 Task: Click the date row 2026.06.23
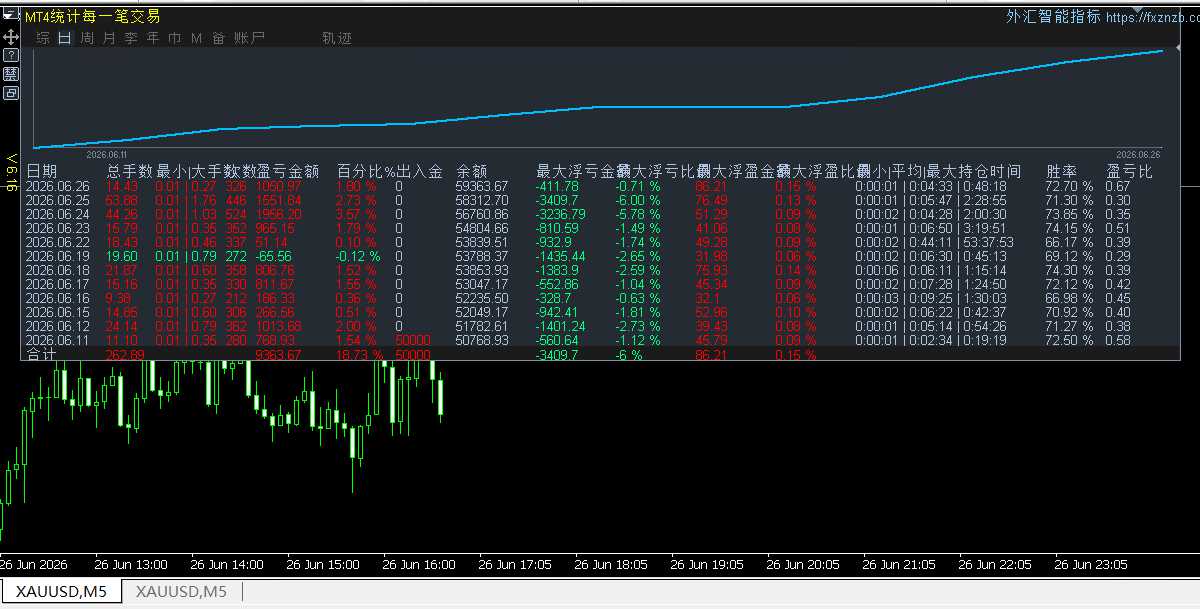57,229
